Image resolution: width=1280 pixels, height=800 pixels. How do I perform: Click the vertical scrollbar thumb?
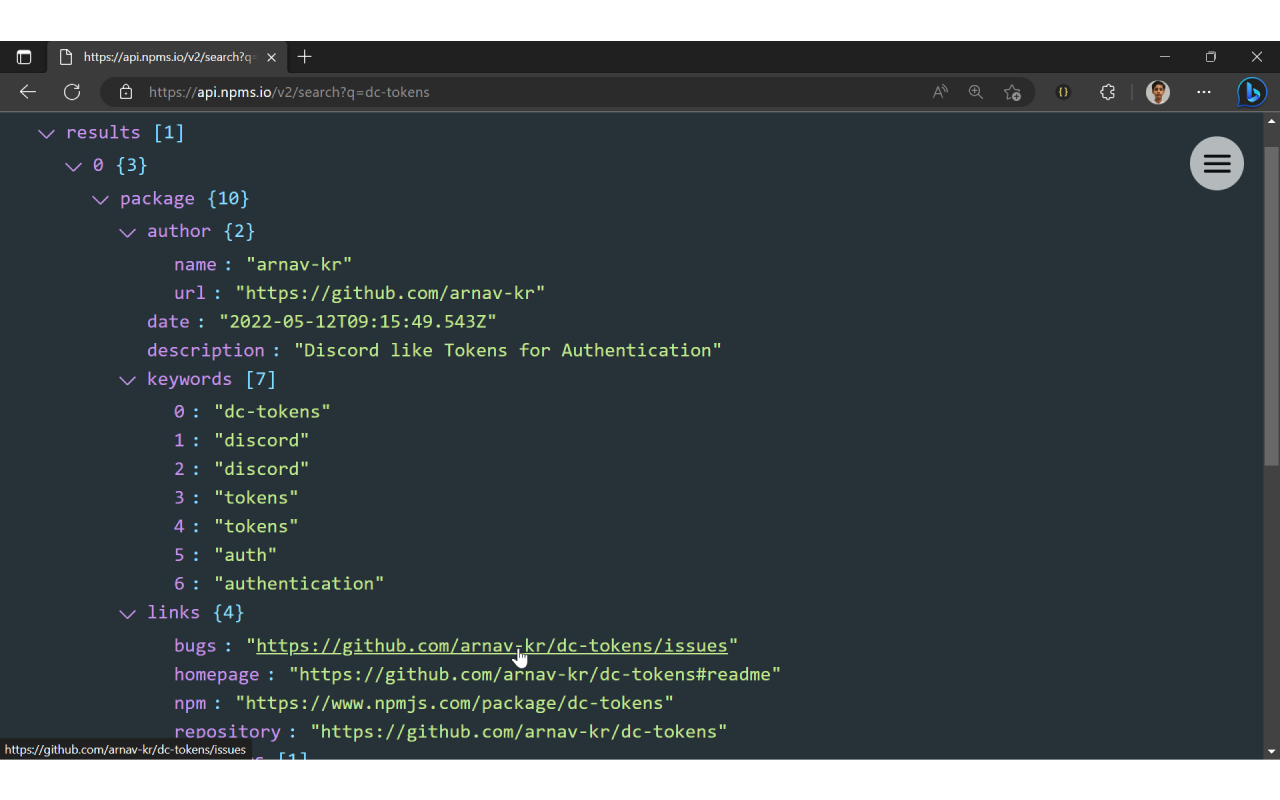click(1271, 305)
